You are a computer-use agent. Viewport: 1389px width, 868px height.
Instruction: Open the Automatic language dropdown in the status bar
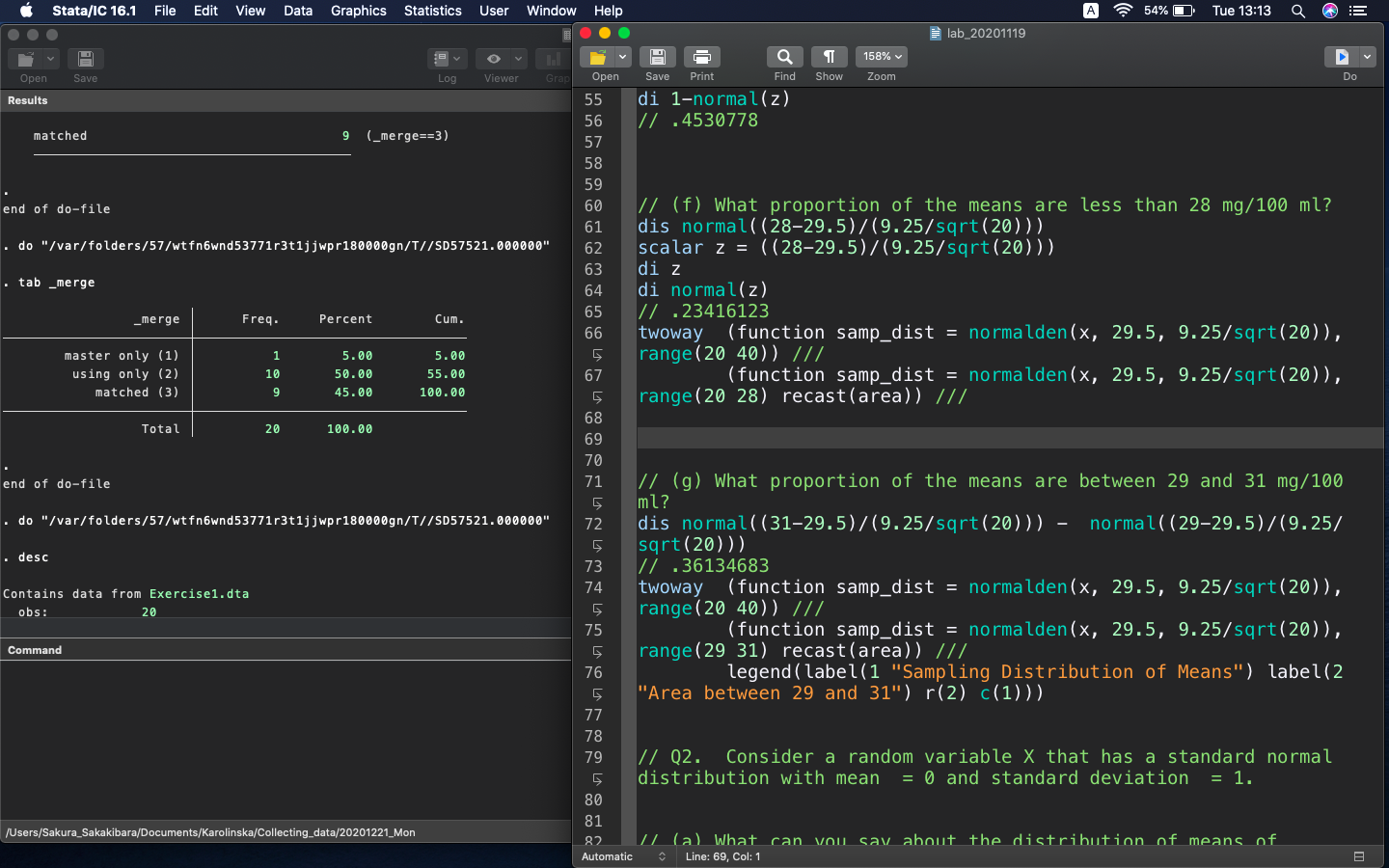624,856
